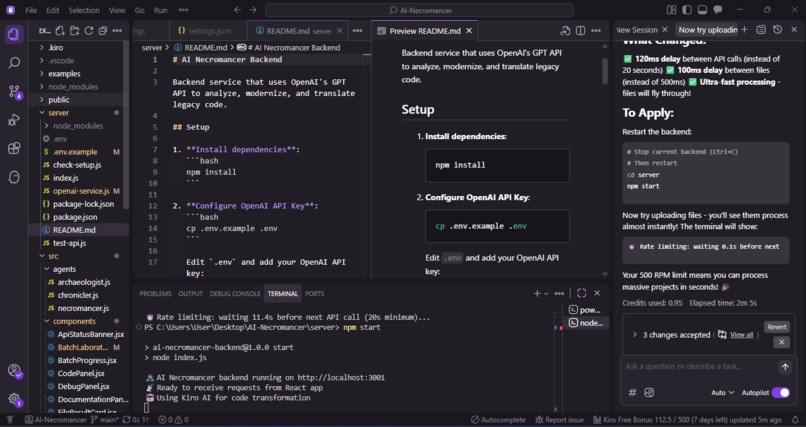Open notifications bell in status bar
806x427 pixels.
coord(795,420)
